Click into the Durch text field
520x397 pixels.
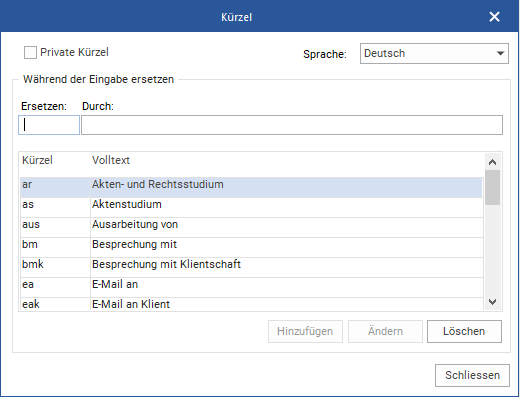click(x=292, y=125)
